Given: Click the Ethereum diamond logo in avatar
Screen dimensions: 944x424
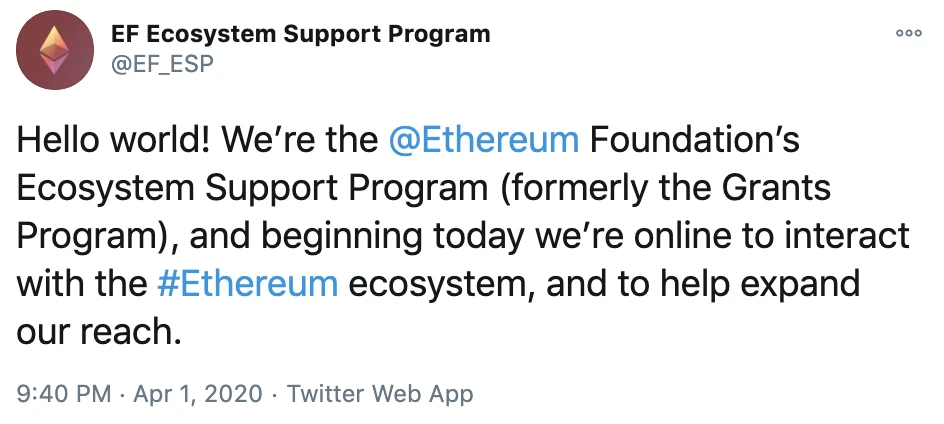Looking at the screenshot, I should pyautogui.click(x=55, y=50).
